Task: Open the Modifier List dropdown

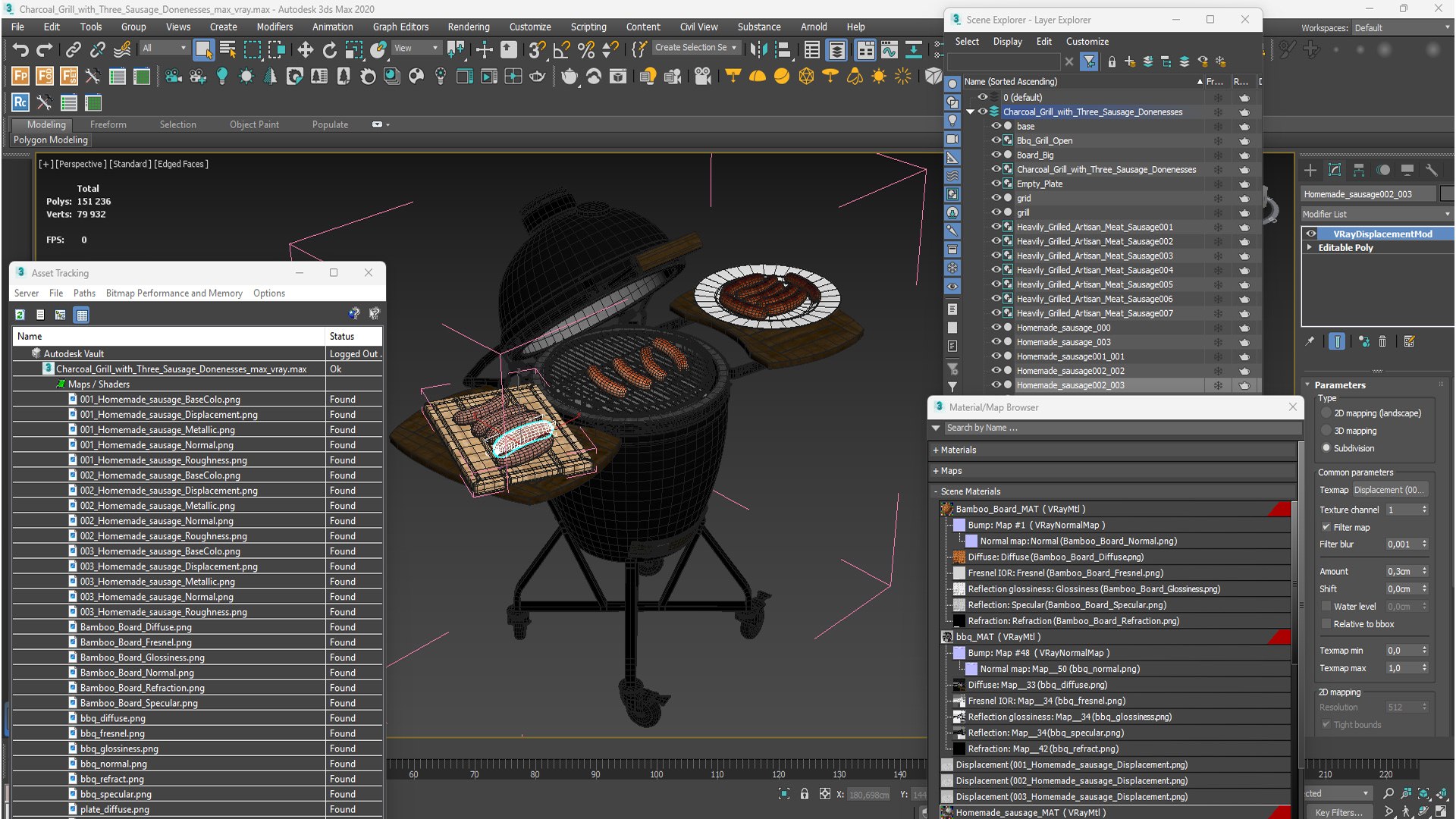Action: click(1376, 214)
